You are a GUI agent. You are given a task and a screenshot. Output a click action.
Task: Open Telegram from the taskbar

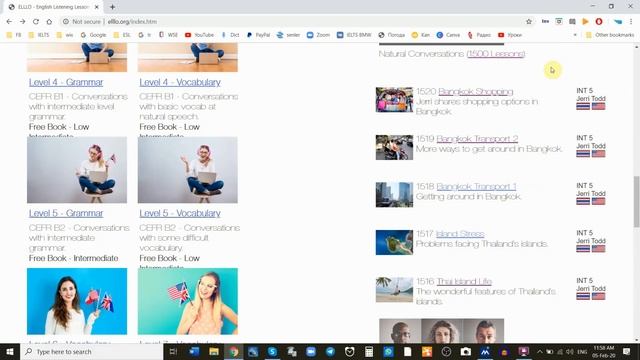click(x=330, y=351)
